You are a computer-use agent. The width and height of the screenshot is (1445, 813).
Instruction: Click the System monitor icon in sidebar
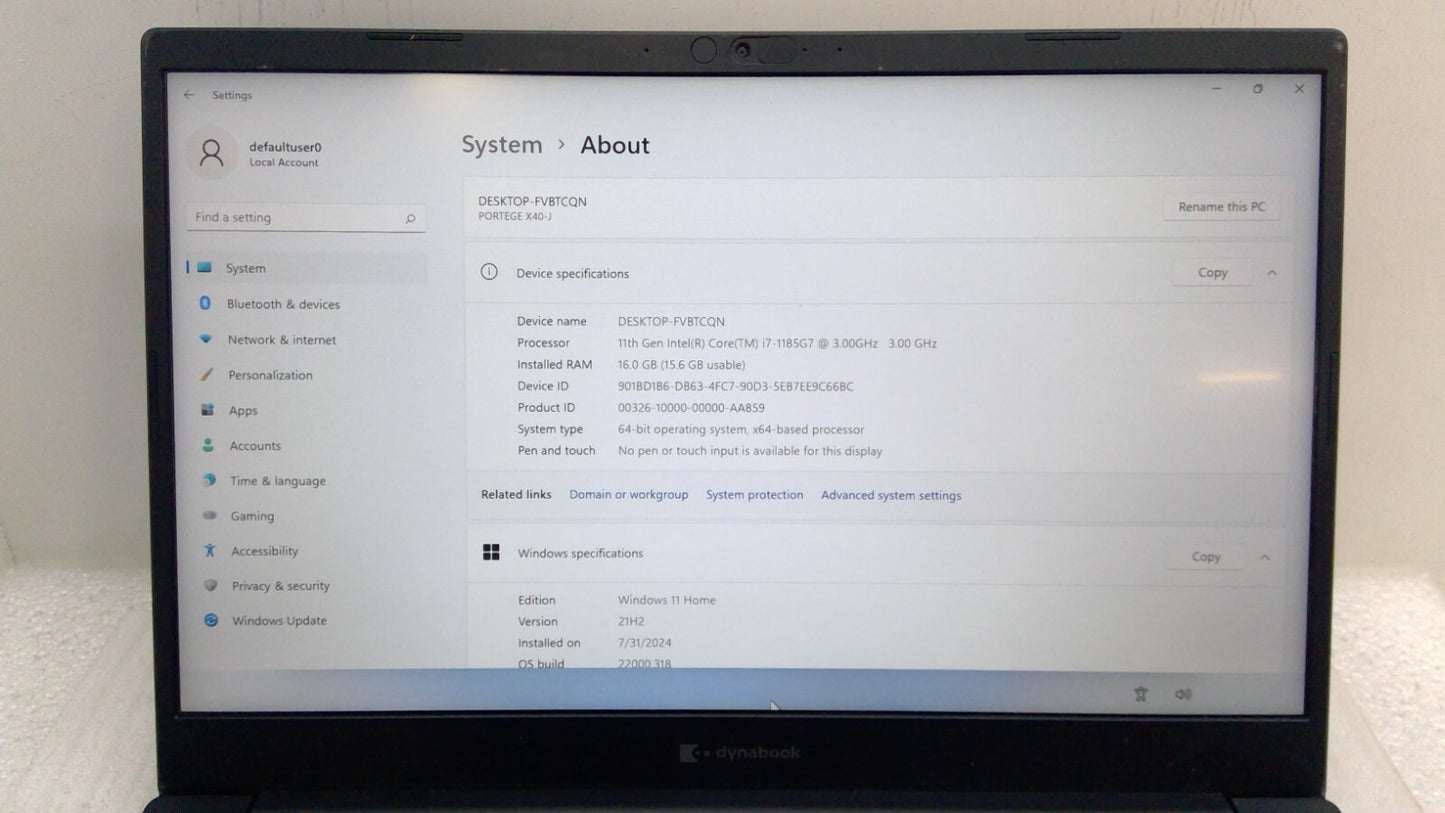pyautogui.click(x=205, y=268)
